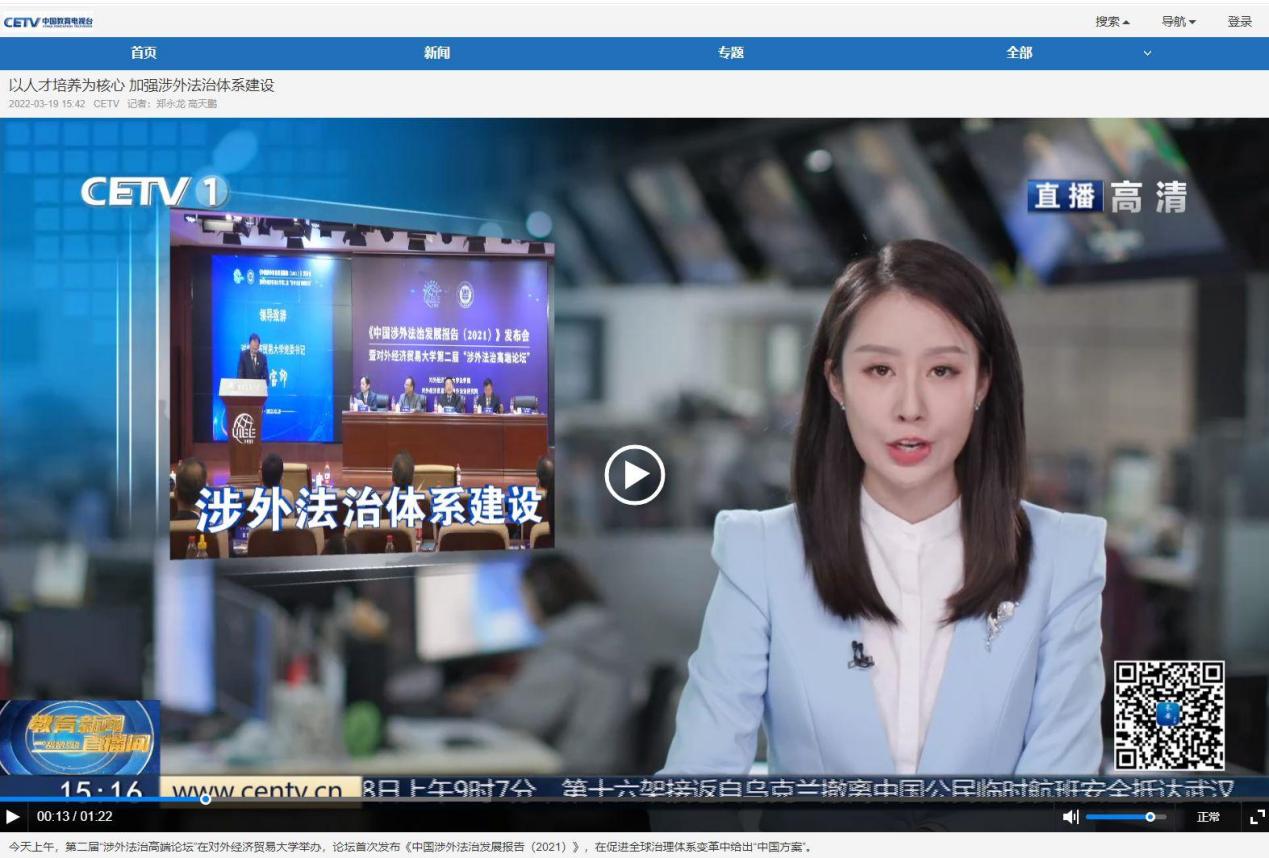The image size is (1269, 858).
Task: Go to the 首页 tab
Action: tap(144, 53)
